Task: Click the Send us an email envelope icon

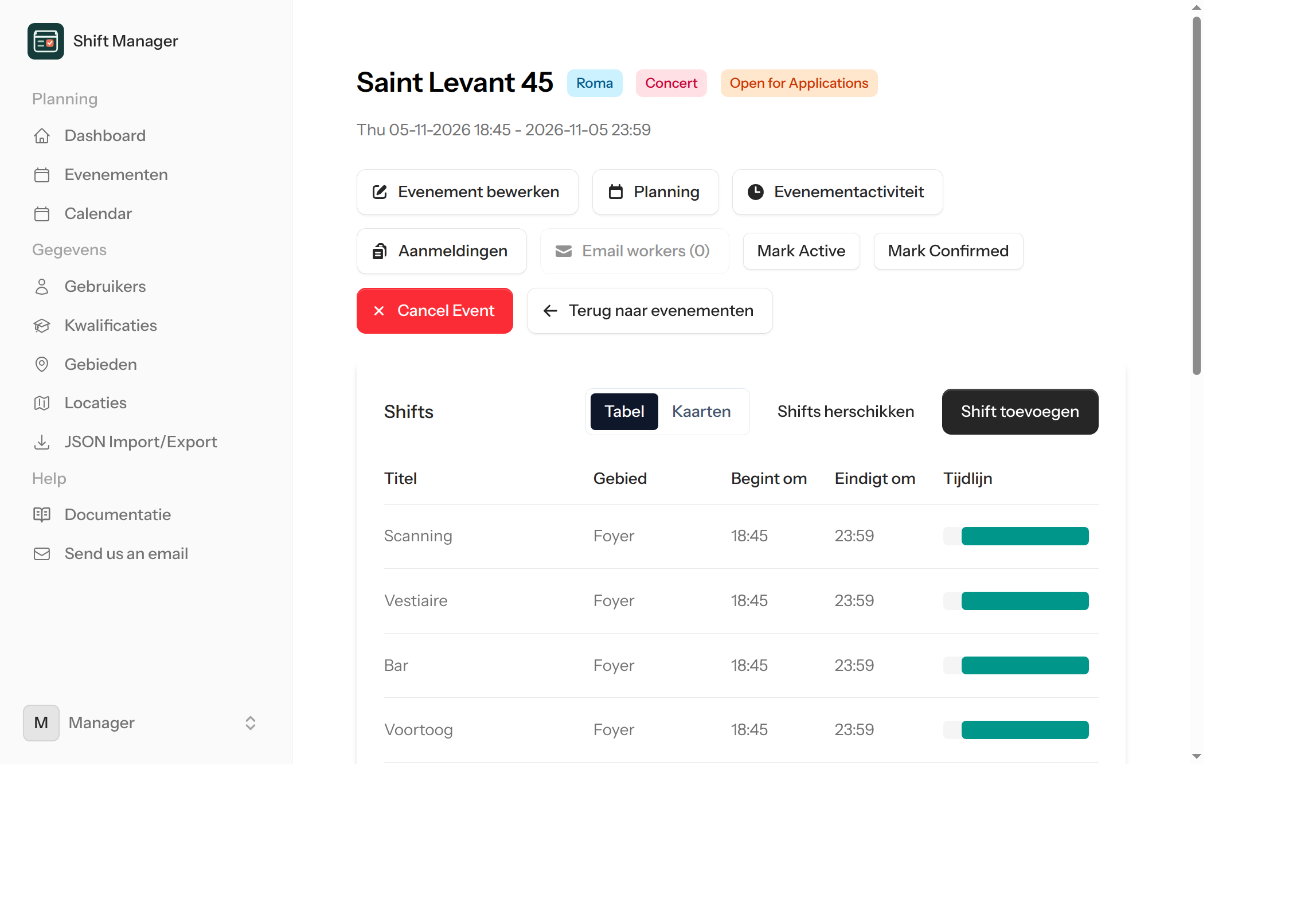Action: click(x=42, y=554)
